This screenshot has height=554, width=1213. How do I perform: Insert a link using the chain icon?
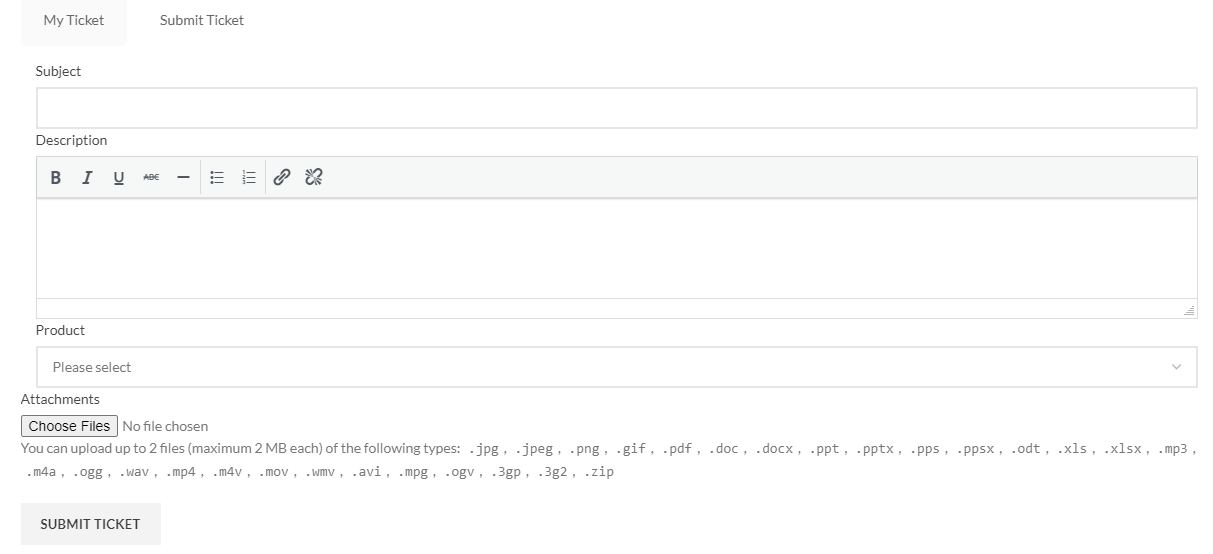click(x=282, y=178)
